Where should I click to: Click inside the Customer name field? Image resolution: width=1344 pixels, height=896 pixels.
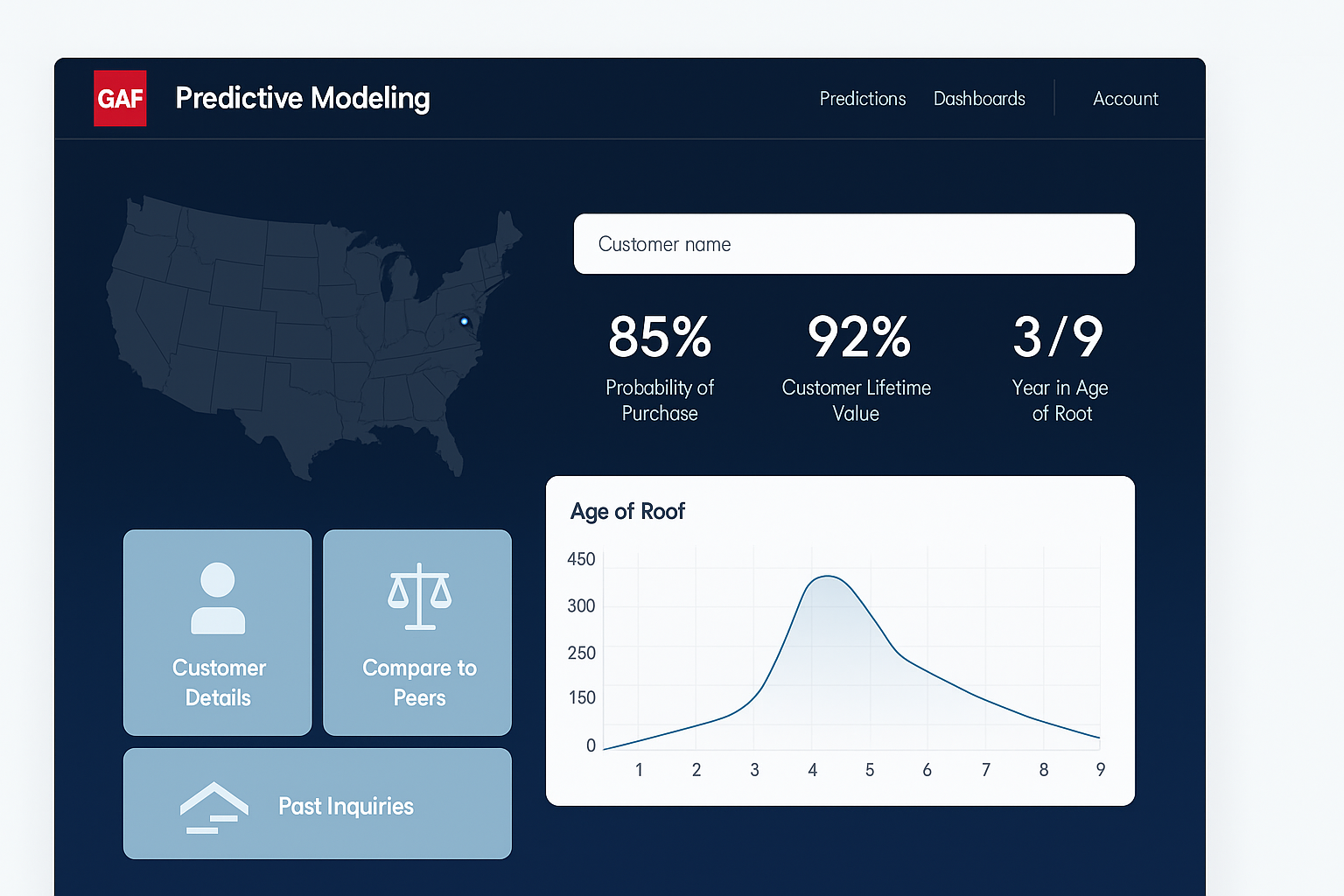click(853, 243)
